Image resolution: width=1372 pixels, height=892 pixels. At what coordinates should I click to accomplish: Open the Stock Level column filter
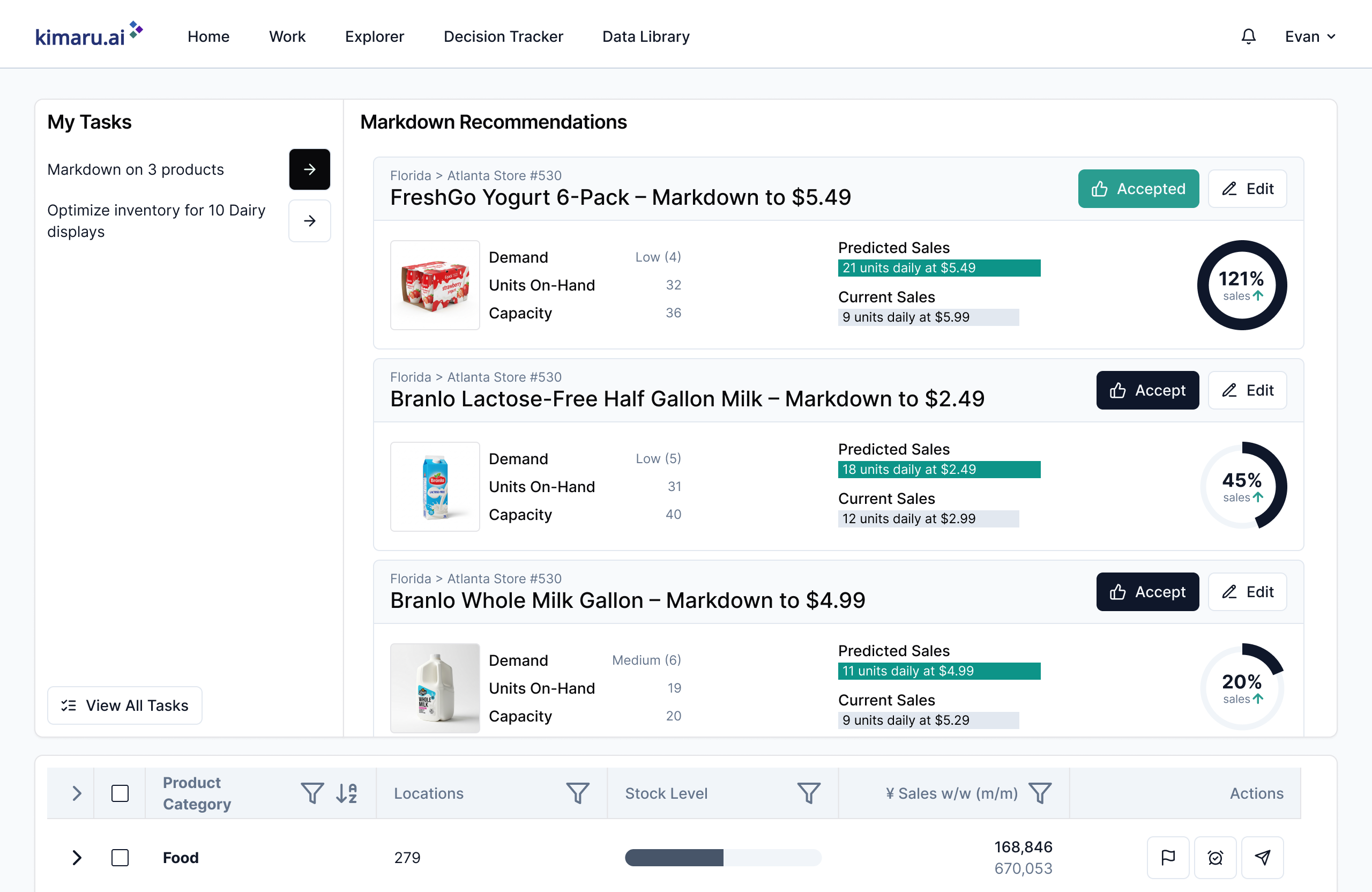point(808,793)
